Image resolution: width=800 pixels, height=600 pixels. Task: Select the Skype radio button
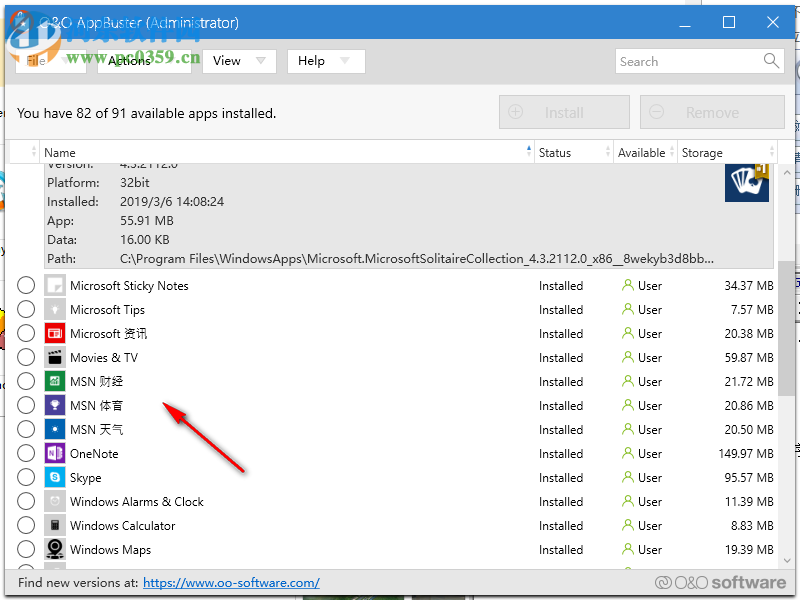(26, 478)
